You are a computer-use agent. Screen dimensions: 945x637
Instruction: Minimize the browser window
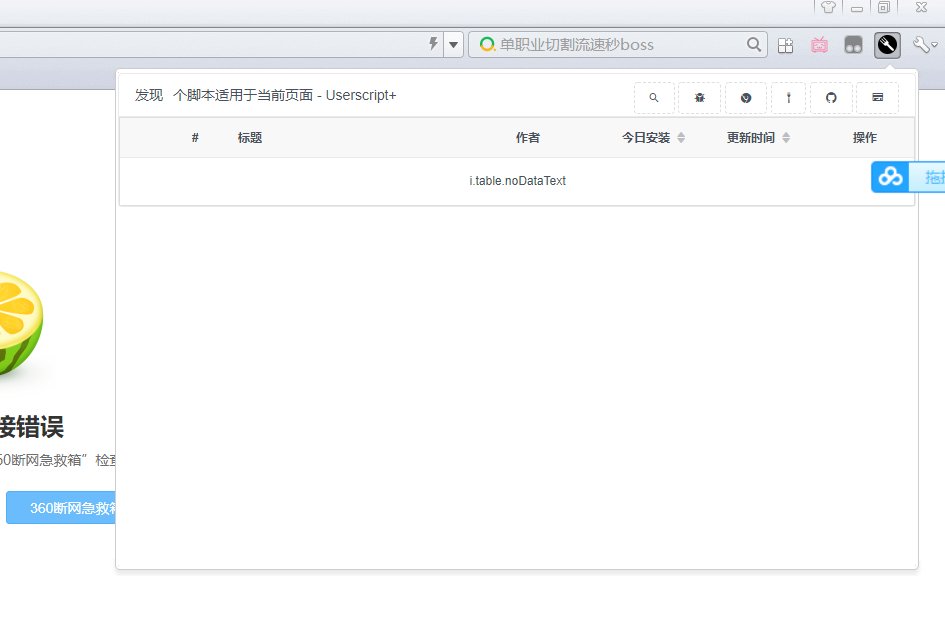[x=856, y=8]
